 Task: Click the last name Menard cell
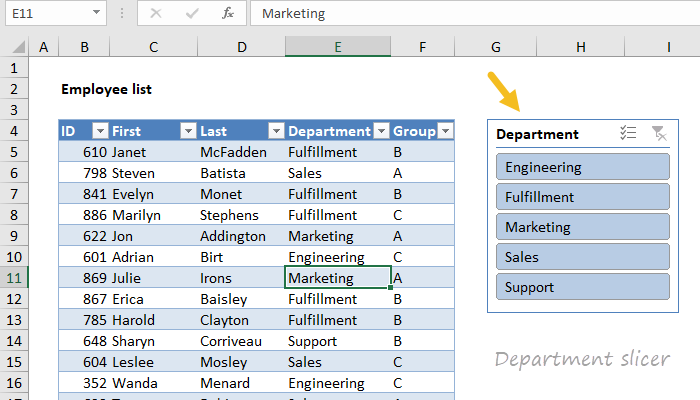point(242,383)
